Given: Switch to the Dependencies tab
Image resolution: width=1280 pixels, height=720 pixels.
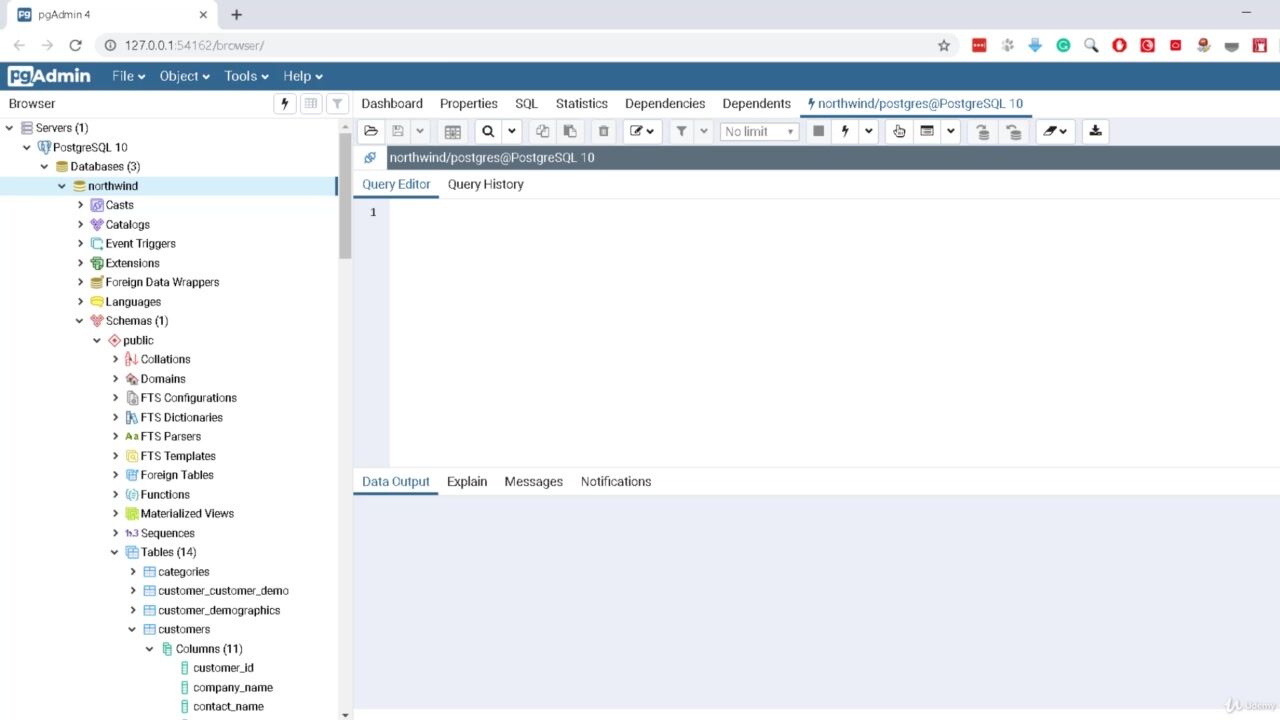Looking at the screenshot, I should 665,103.
